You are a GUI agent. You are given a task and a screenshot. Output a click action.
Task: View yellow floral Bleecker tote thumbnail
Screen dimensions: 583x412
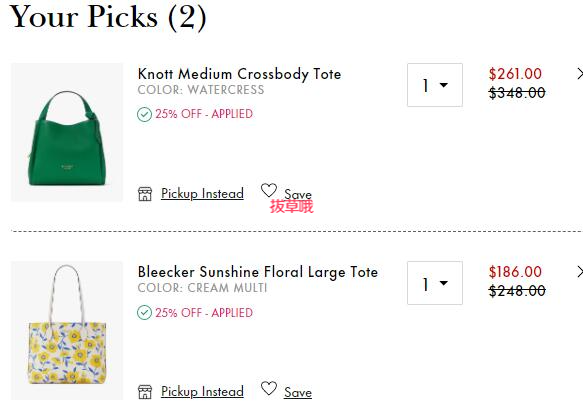(x=67, y=330)
